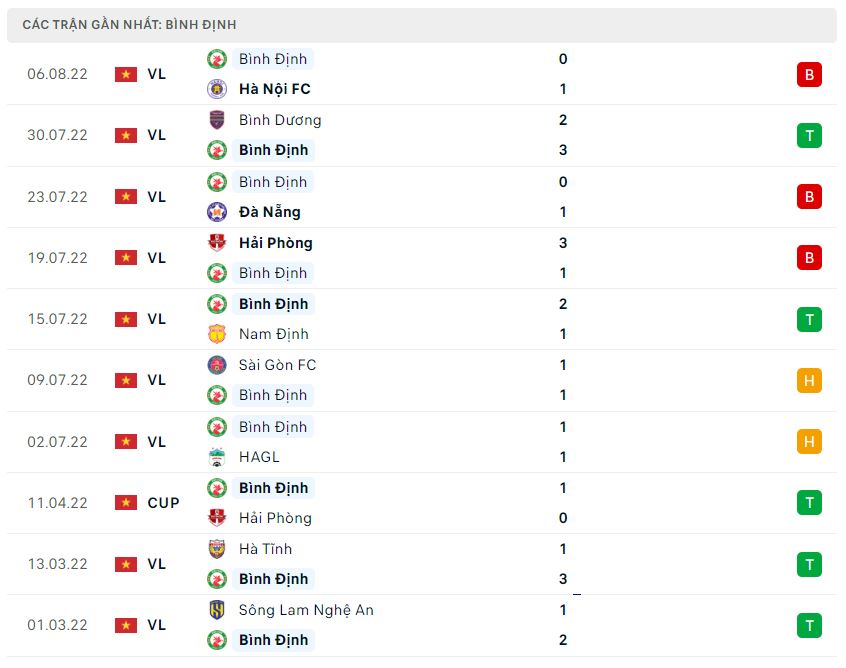Screen dimensions: 846x668
Task: Click the Hà Tĩnh club crest
Action: (217, 549)
